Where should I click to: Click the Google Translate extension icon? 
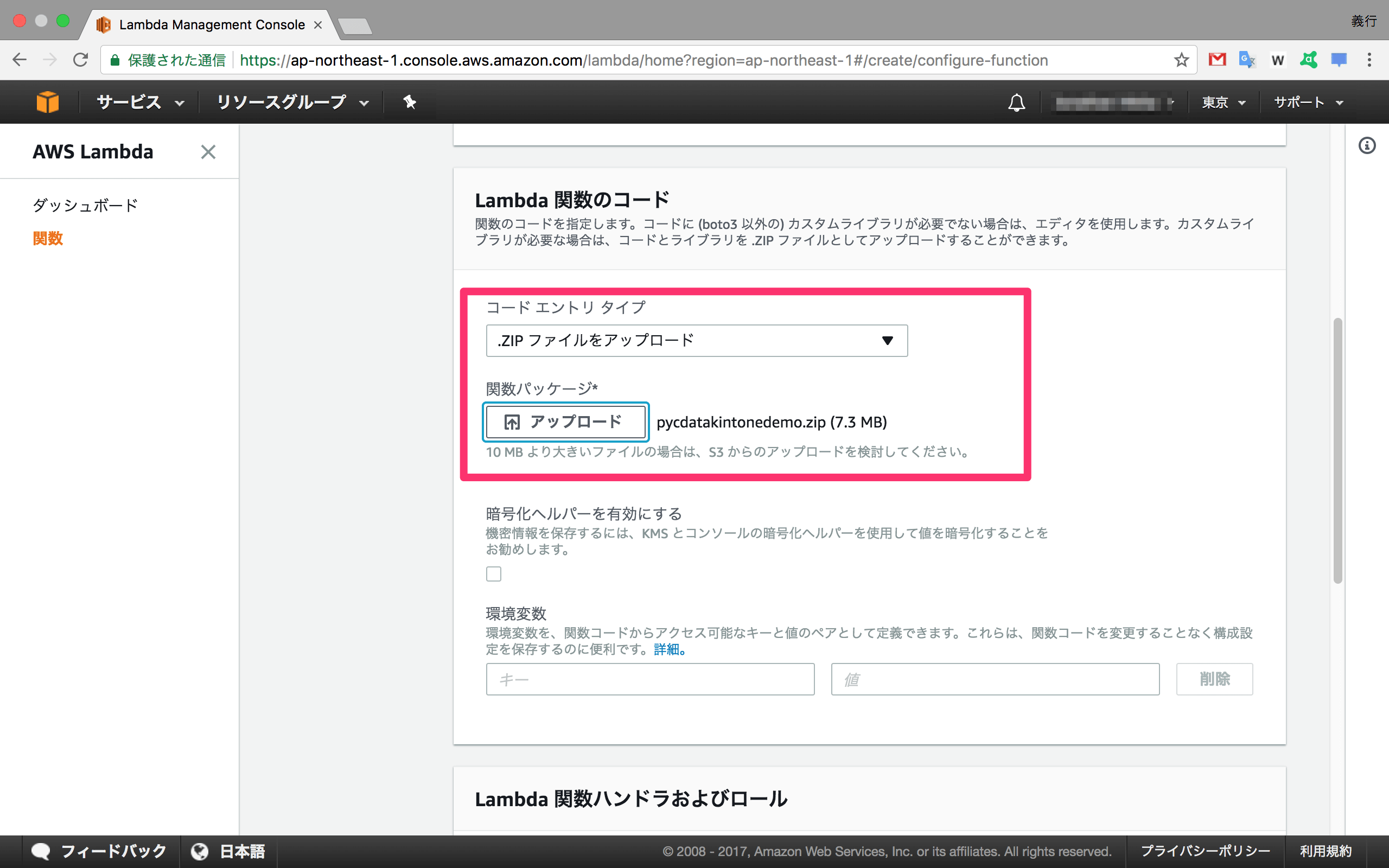[1247, 60]
